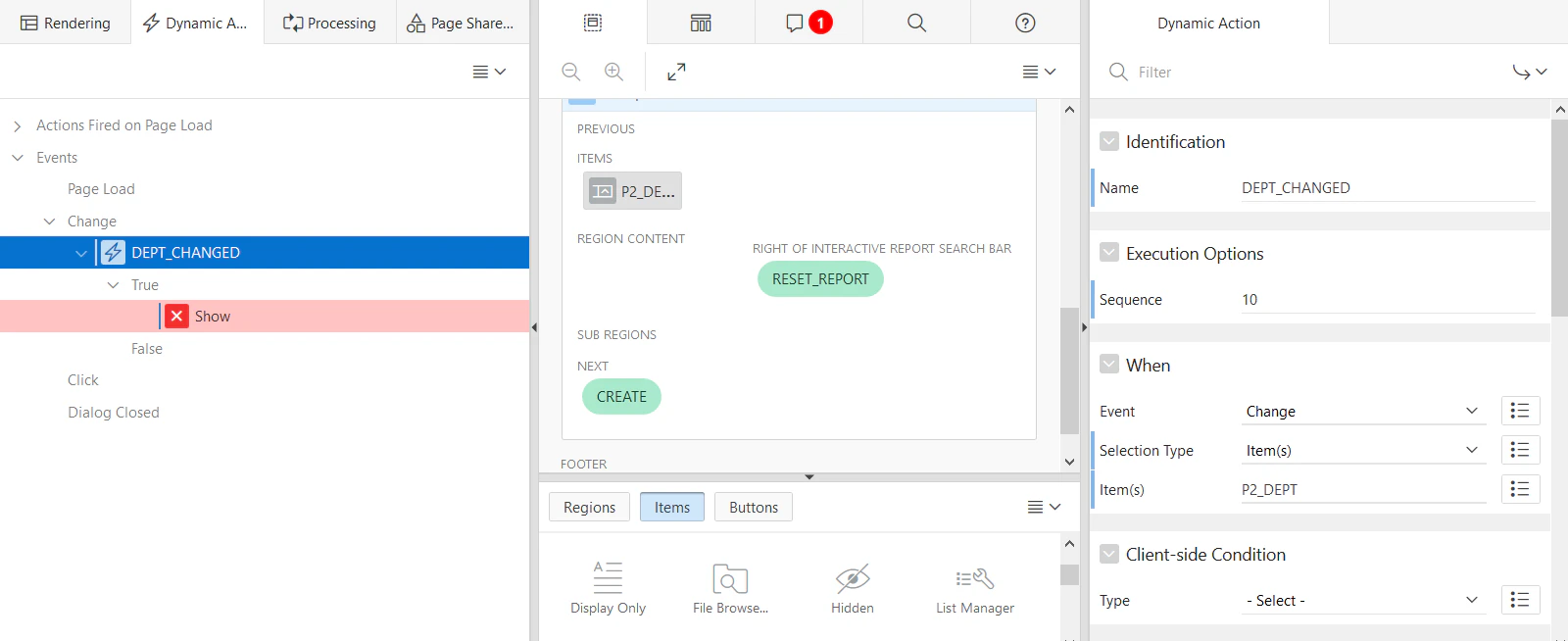Viewport: 1568px width, 641px height.
Task: Open the Help tab icon
Action: tap(1025, 23)
